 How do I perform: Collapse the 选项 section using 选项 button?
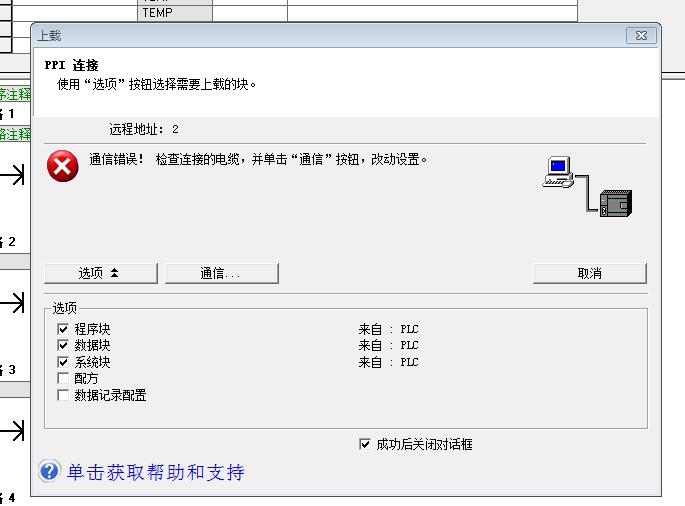(100, 273)
